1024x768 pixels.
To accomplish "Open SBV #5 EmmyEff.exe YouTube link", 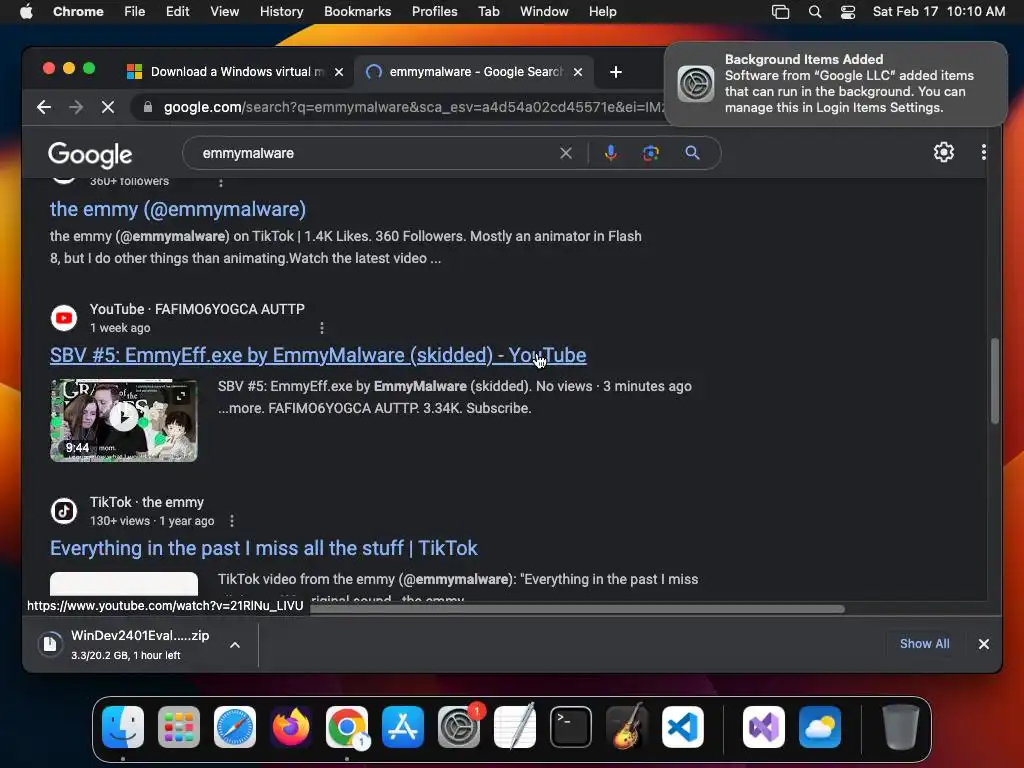I will coord(318,355).
